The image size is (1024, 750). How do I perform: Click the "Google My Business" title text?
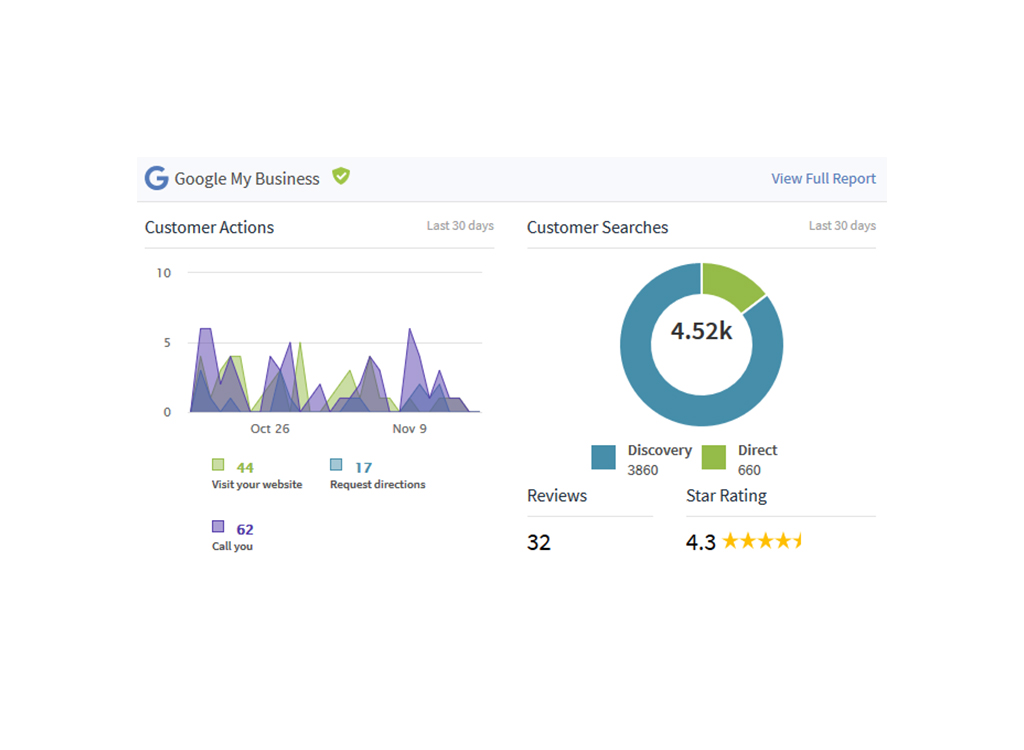click(x=246, y=178)
